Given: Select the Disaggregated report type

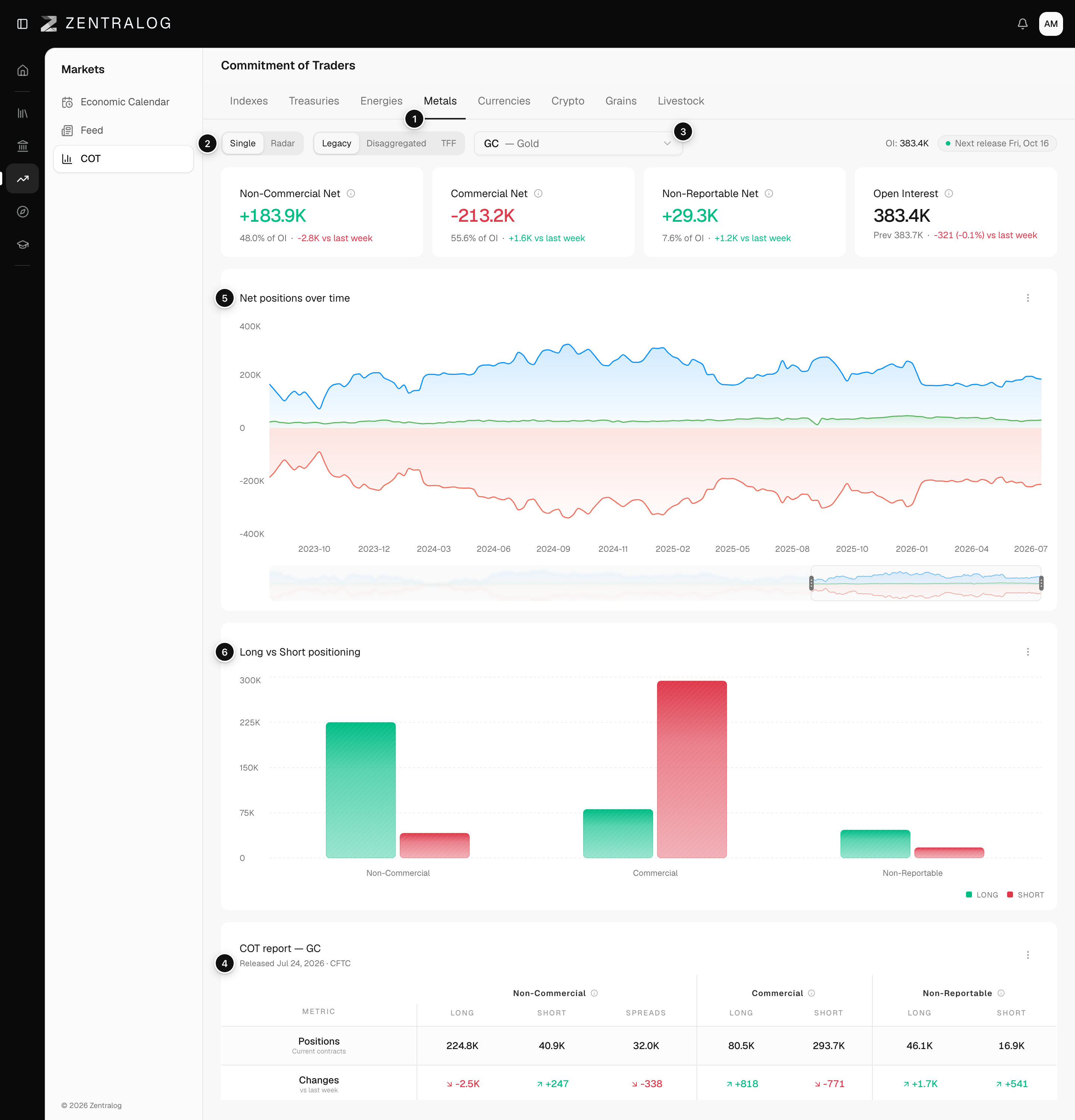Looking at the screenshot, I should (396, 143).
